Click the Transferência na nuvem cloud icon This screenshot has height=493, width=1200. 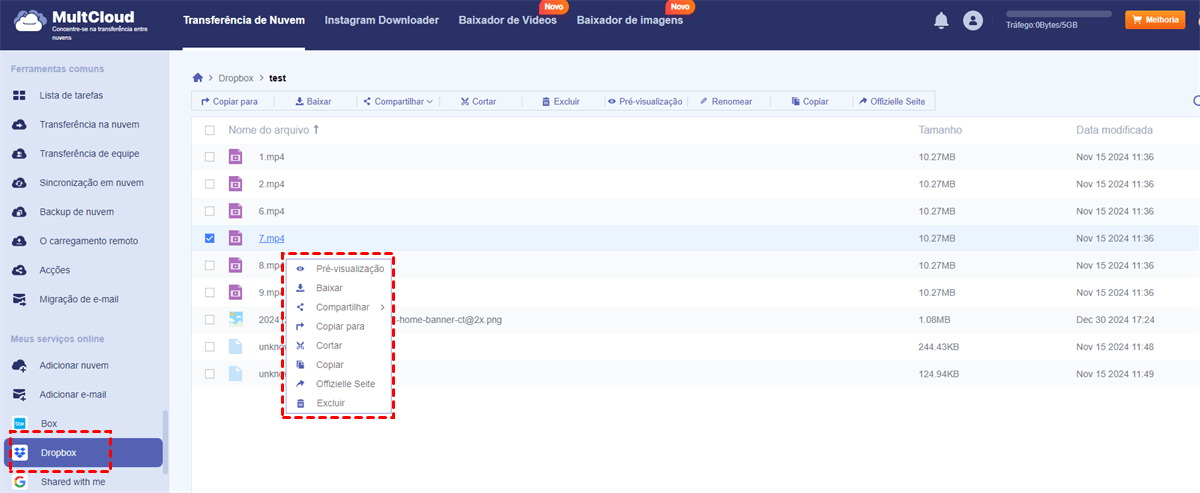pos(19,124)
